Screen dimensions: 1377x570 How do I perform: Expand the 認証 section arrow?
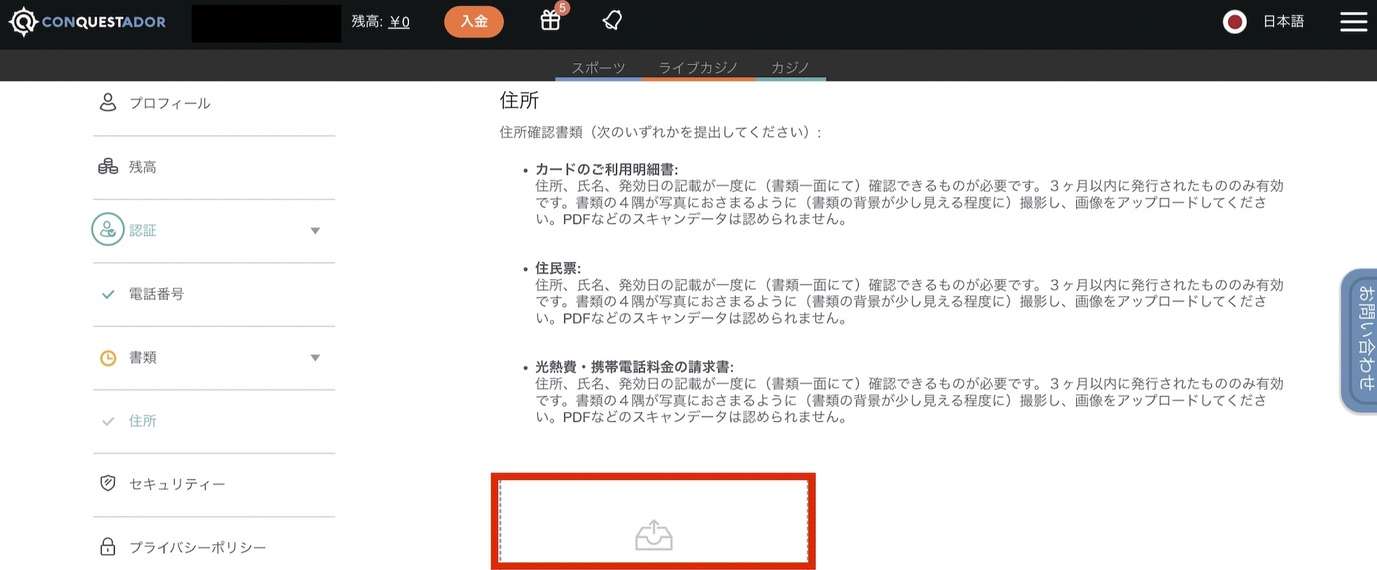(x=315, y=231)
